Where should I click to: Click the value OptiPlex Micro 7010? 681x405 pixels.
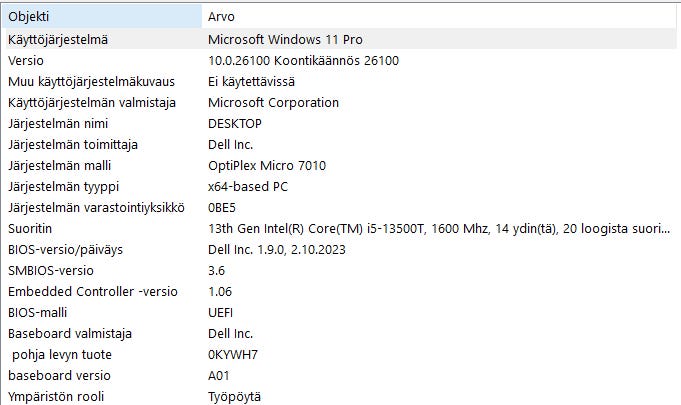(267, 165)
